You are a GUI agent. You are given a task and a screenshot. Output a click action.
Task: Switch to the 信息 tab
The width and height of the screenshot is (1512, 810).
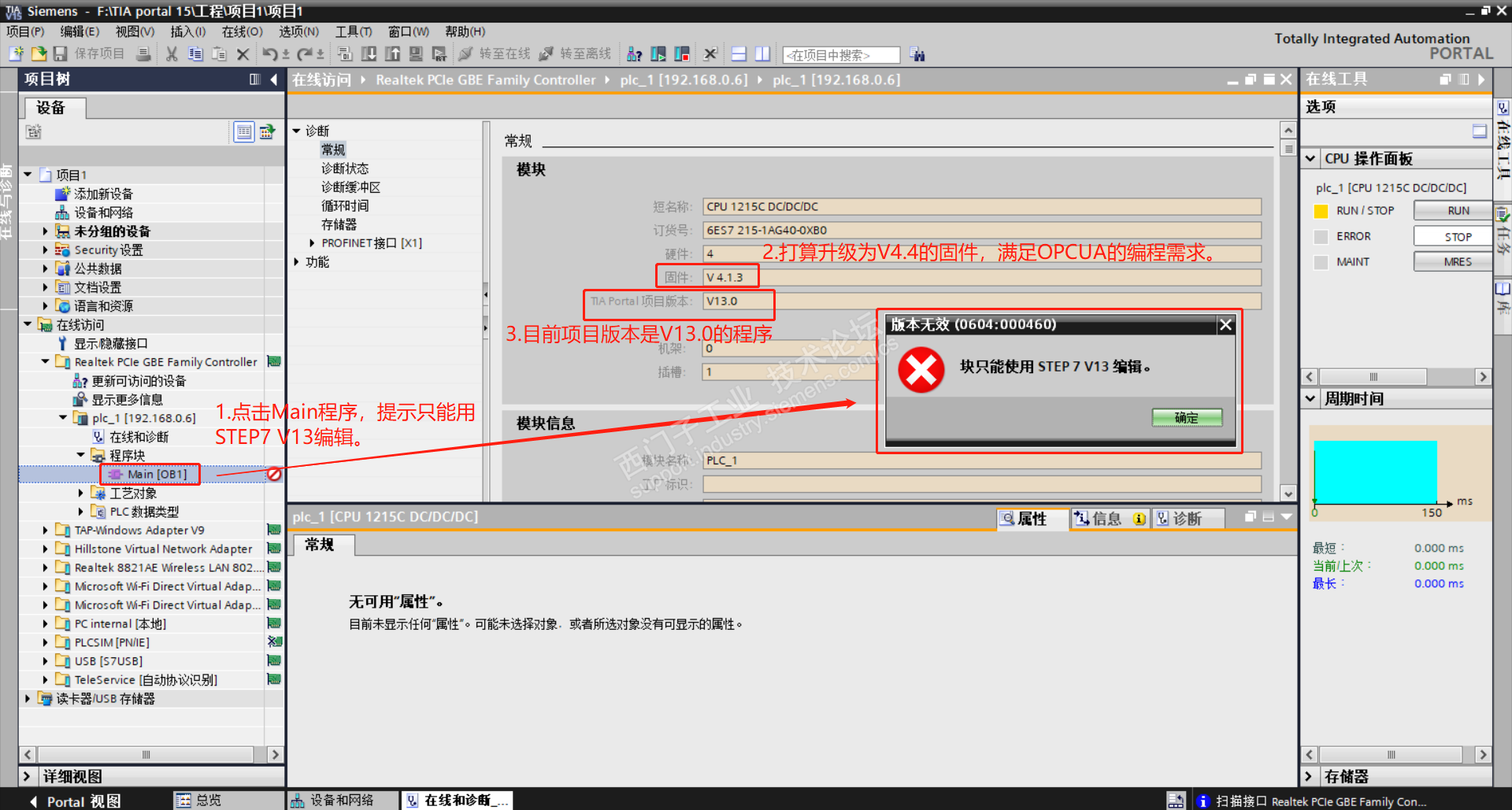[x=1110, y=519]
